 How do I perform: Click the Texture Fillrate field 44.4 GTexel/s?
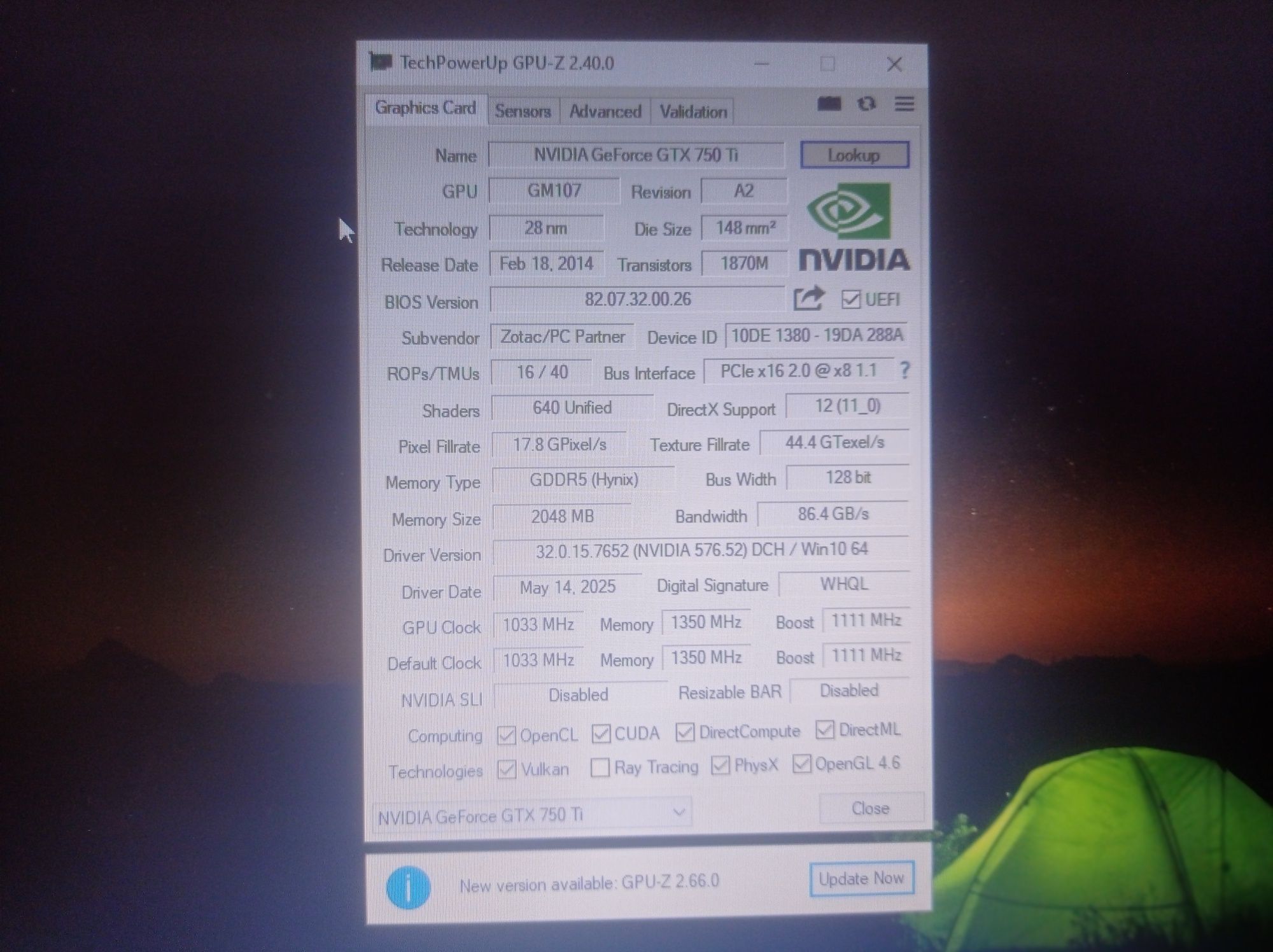[x=834, y=442]
